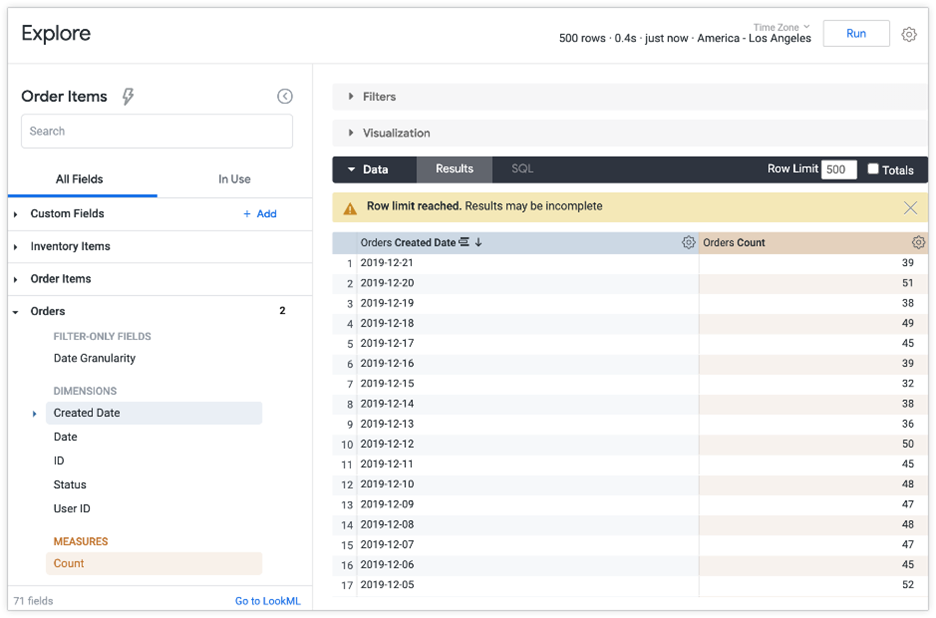This screenshot has width=936, height=618.
Task: Collapse the field picker with arrow icon
Action: point(285,97)
